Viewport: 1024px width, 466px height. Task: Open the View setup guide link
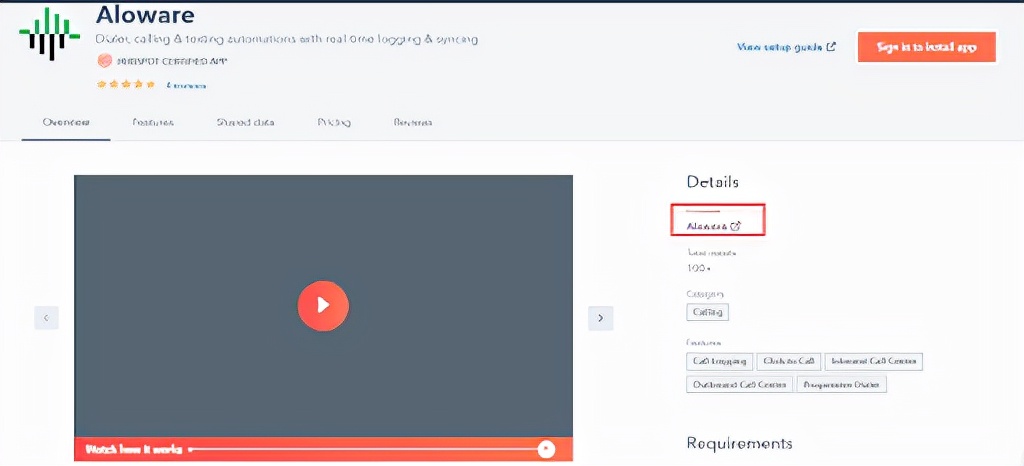[x=786, y=47]
